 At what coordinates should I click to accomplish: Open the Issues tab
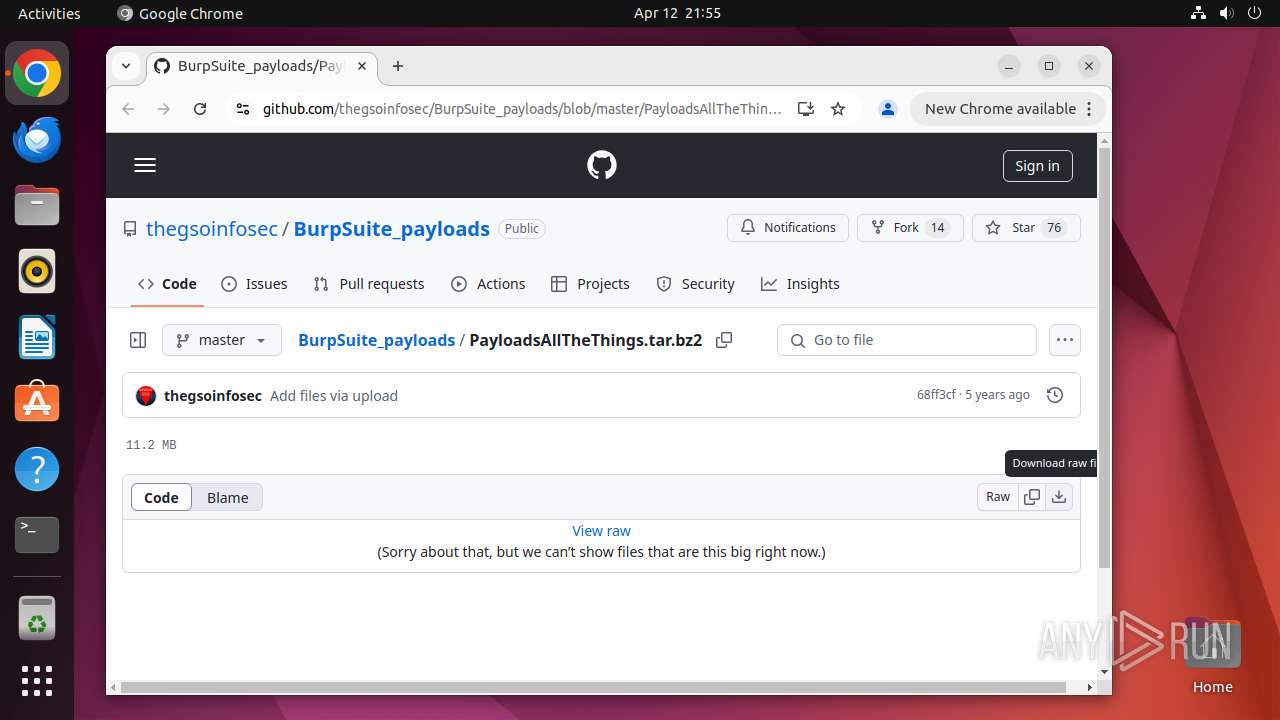click(x=254, y=284)
